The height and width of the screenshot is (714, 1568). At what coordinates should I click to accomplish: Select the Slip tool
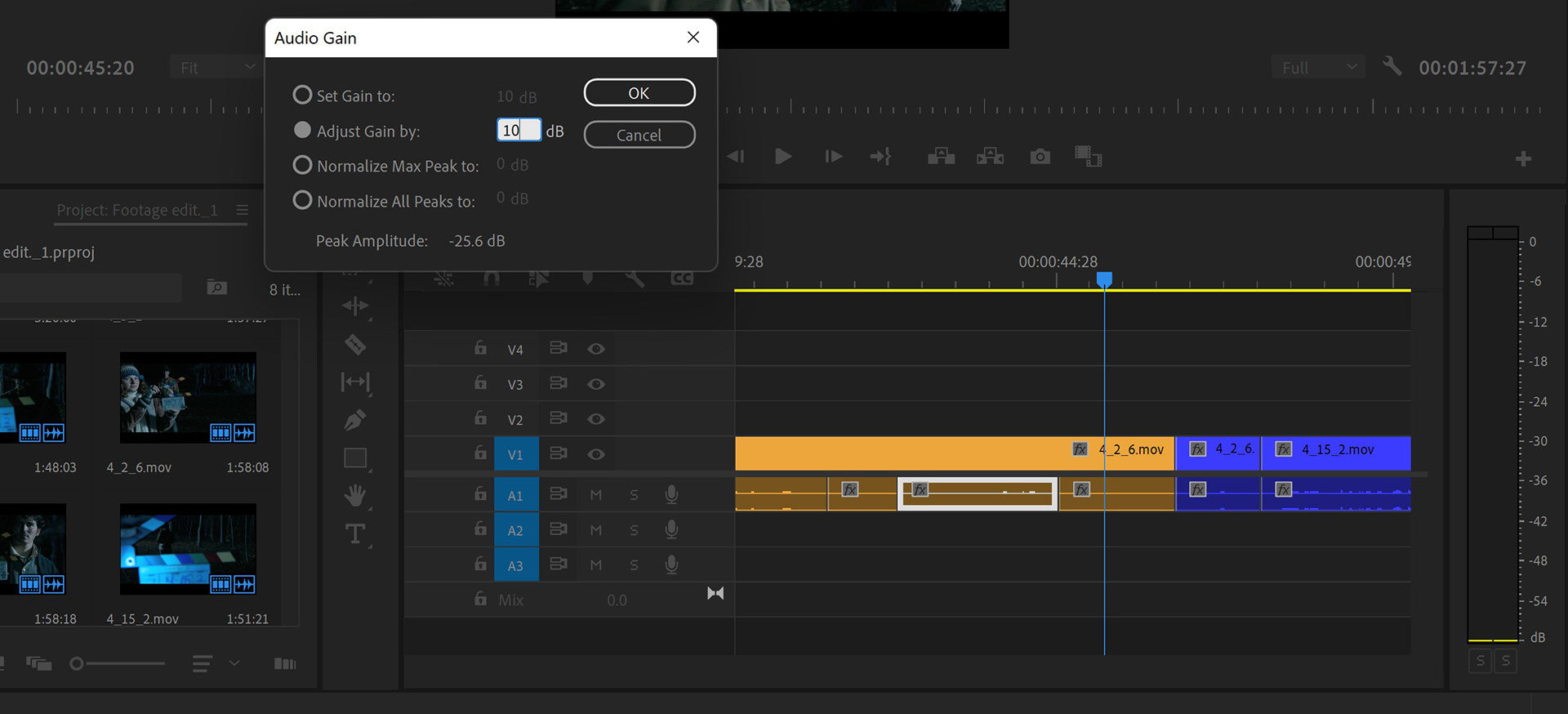(x=355, y=382)
